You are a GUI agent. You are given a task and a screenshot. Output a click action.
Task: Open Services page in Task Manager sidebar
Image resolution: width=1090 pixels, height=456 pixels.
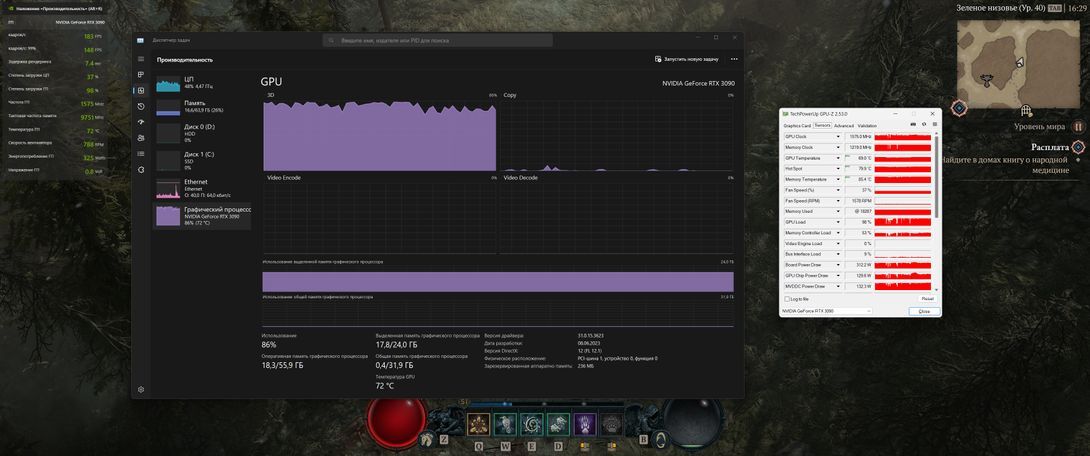pos(141,169)
